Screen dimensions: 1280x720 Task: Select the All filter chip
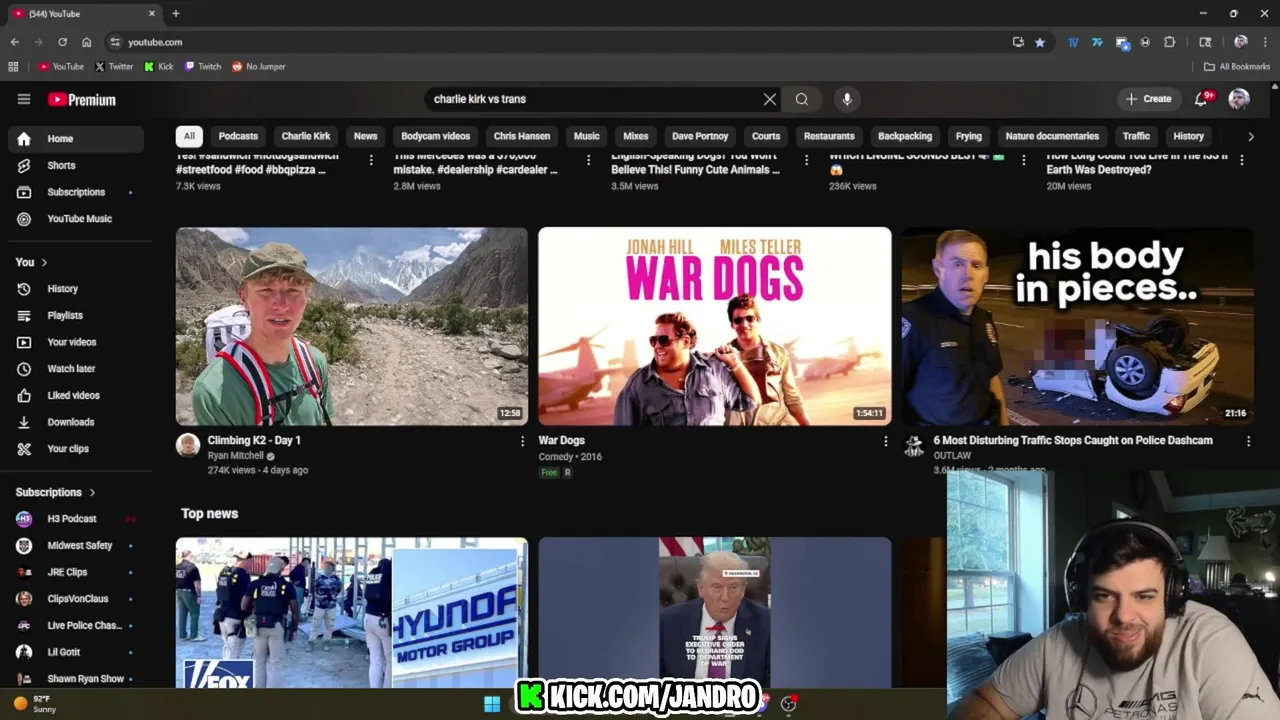pos(189,136)
